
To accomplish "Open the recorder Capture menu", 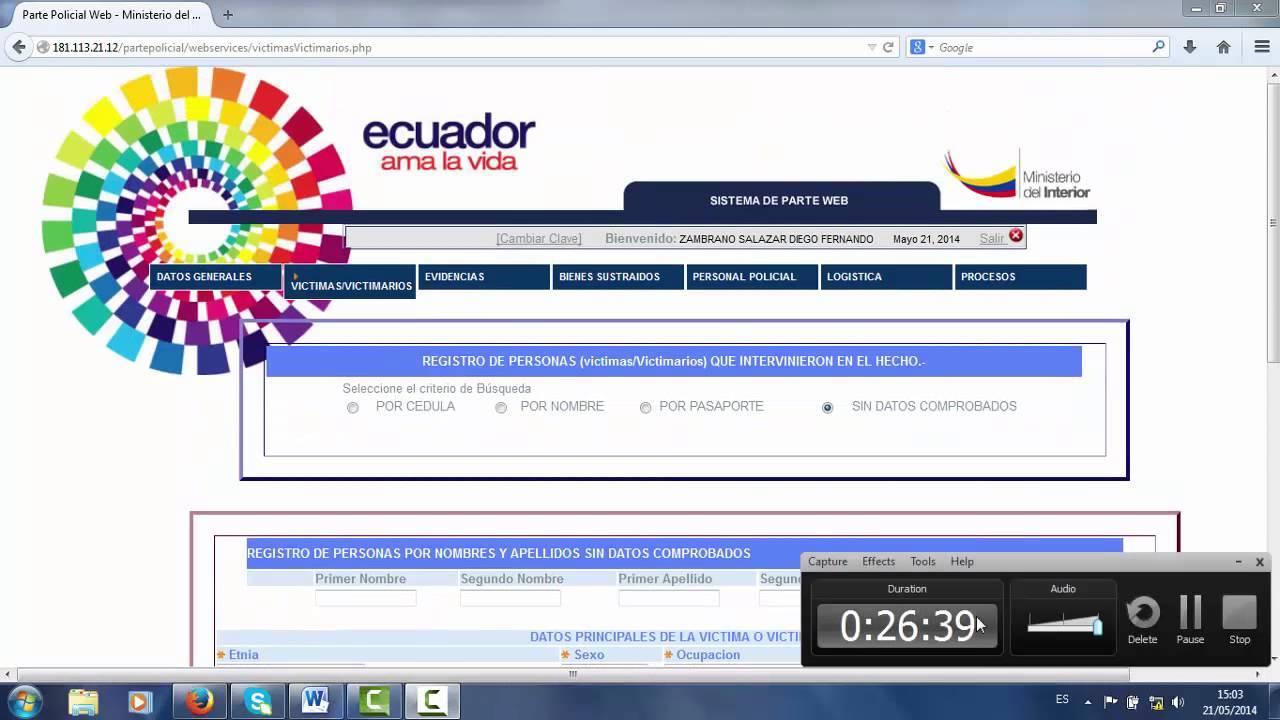I will pos(828,562).
